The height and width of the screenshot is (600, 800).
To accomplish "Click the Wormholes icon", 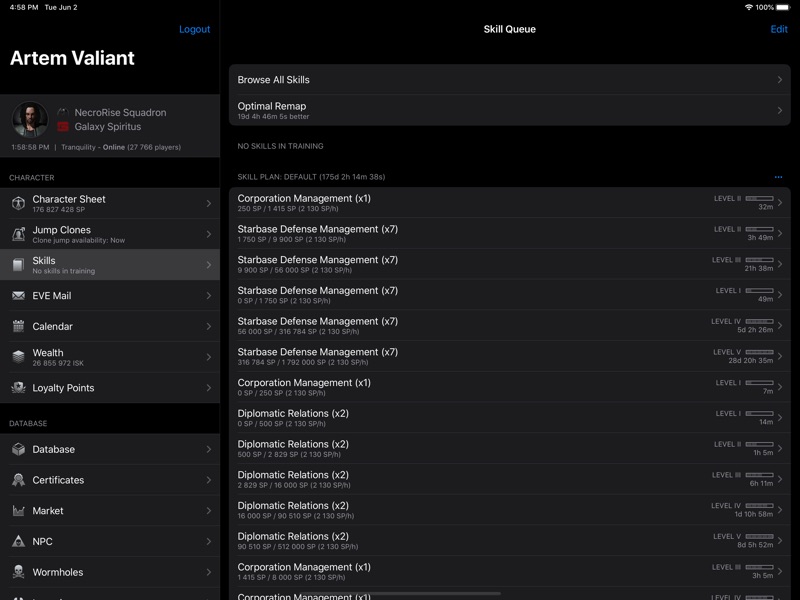I will [16, 572].
